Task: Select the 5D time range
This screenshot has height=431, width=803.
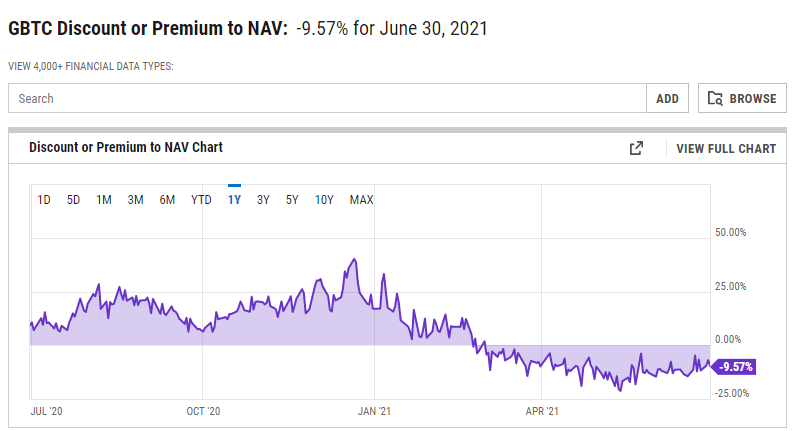Action: pyautogui.click(x=74, y=200)
